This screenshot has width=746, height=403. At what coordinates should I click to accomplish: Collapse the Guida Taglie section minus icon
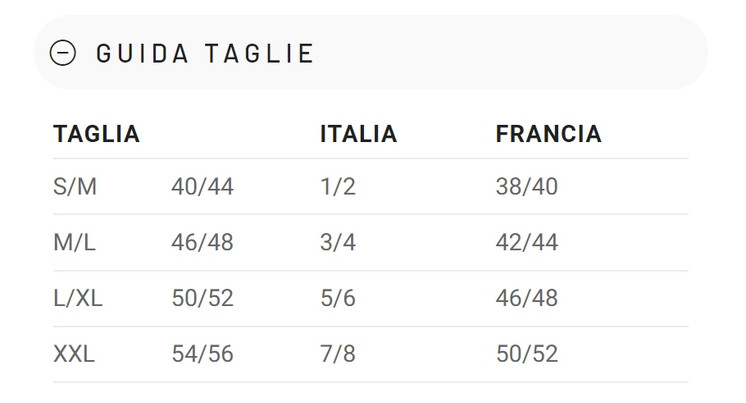pyautogui.click(x=63, y=54)
